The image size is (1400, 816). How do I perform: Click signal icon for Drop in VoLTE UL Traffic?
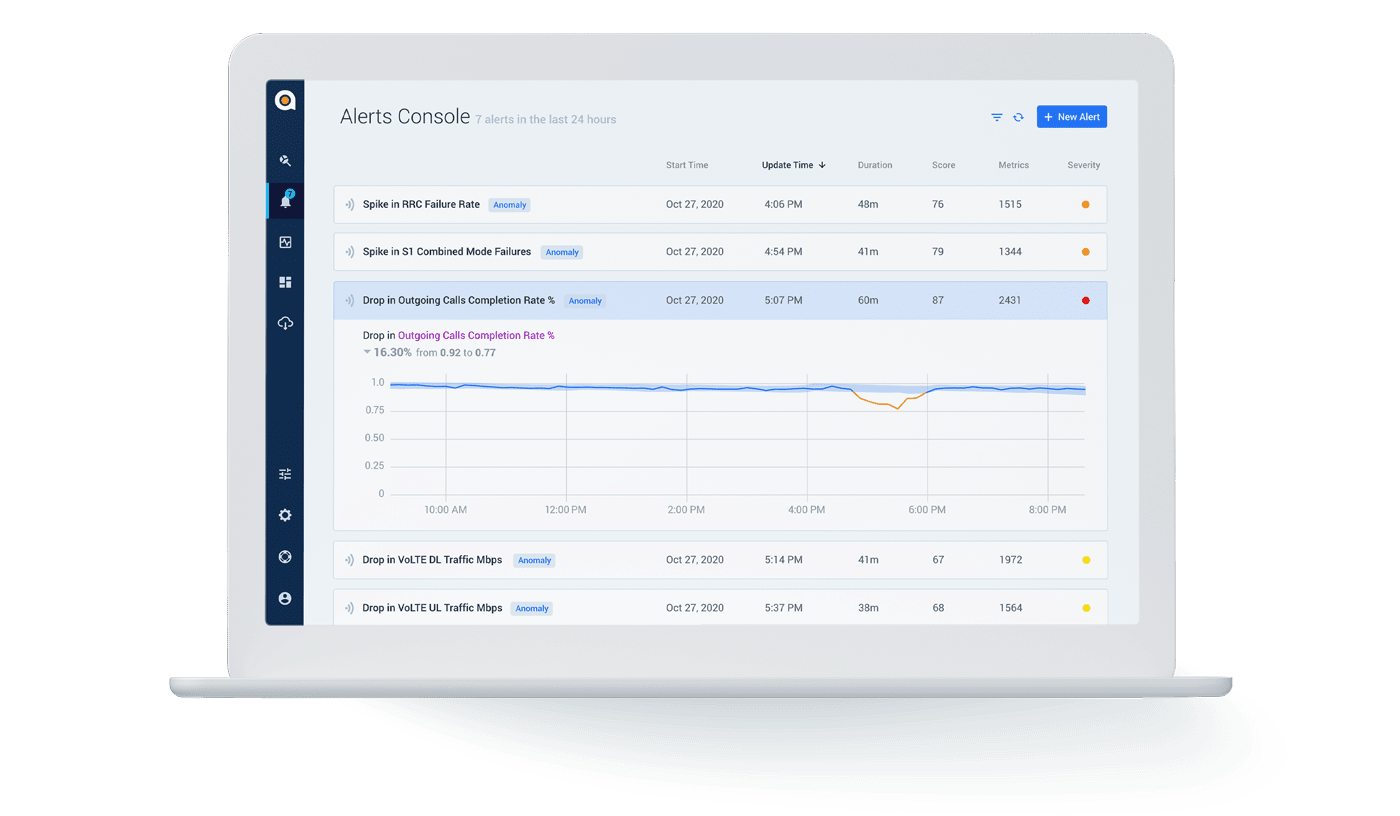click(x=350, y=608)
